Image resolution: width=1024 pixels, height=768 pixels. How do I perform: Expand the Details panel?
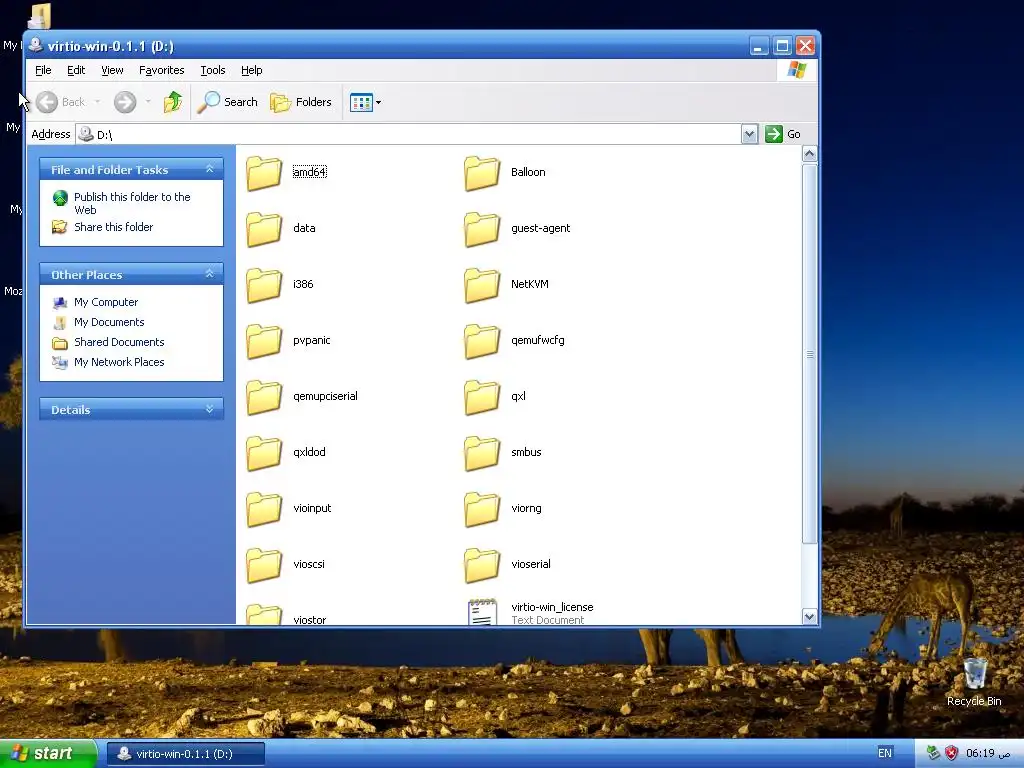click(x=210, y=409)
